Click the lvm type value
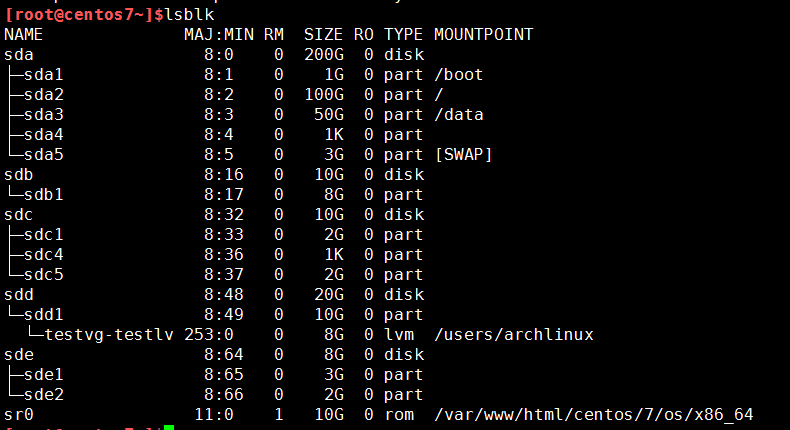 pos(399,334)
